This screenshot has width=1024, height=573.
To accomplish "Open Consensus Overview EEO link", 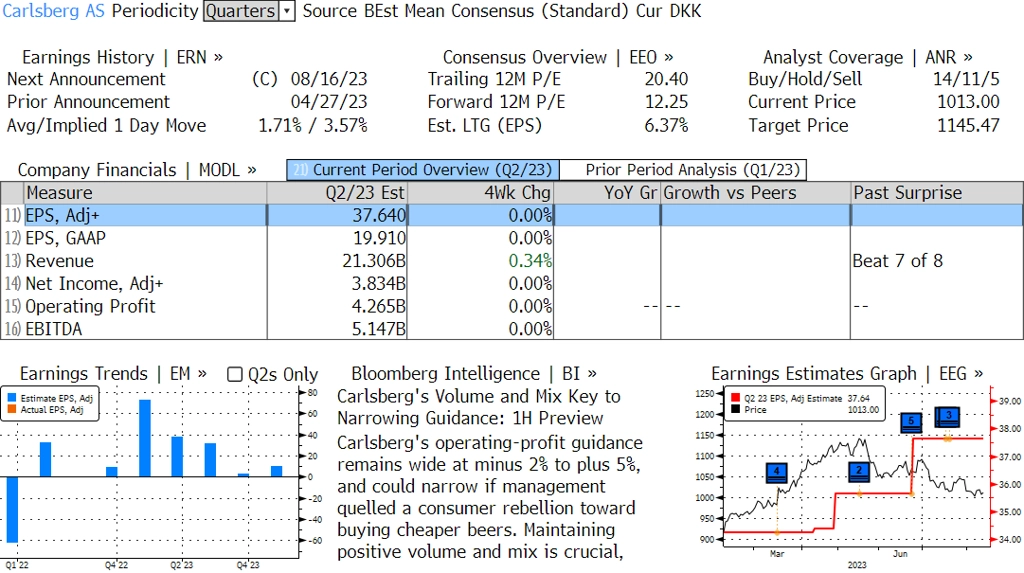I will pos(558,57).
